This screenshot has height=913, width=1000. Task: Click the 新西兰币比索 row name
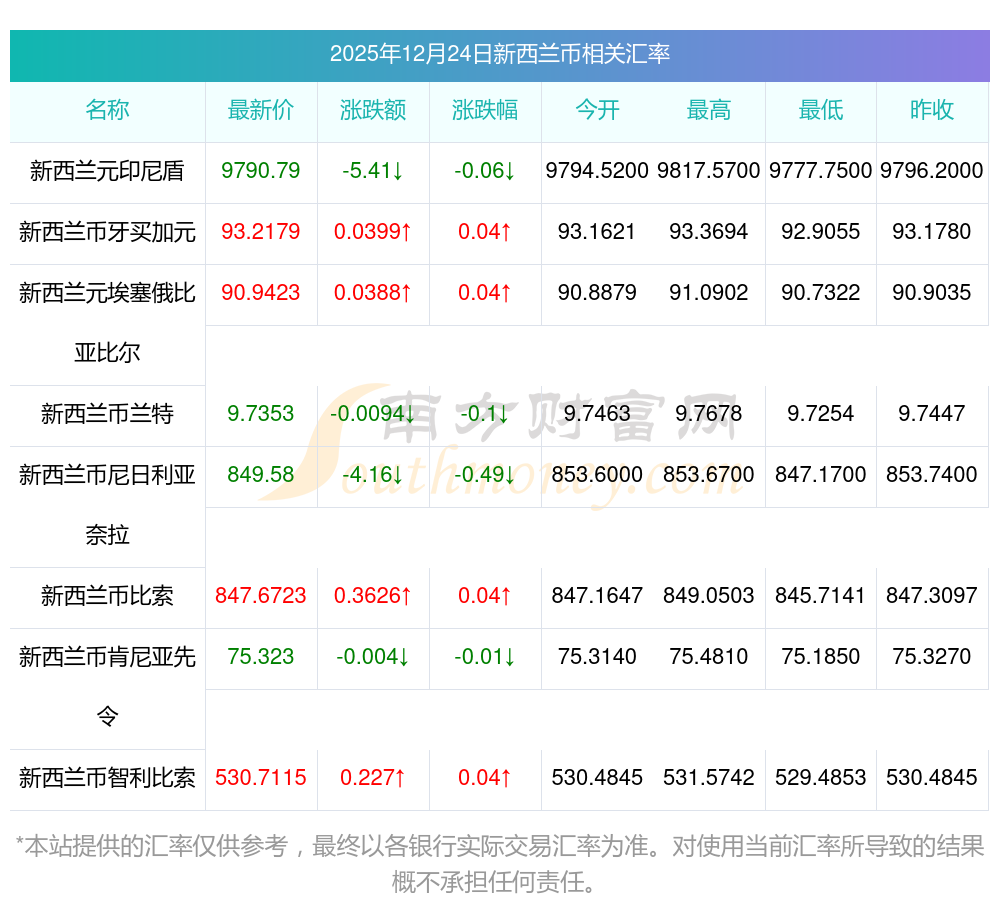click(107, 595)
